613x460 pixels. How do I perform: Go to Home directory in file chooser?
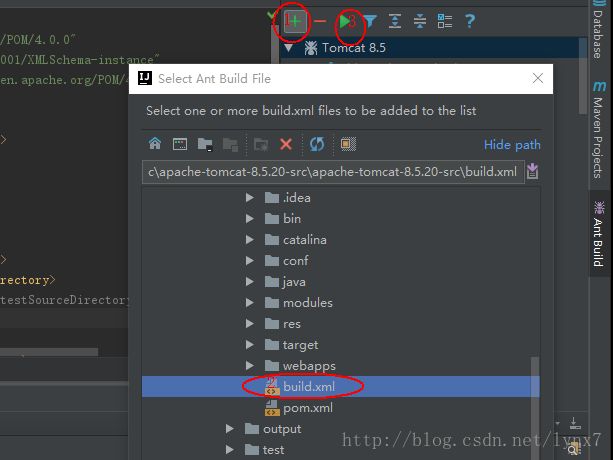tap(155, 144)
